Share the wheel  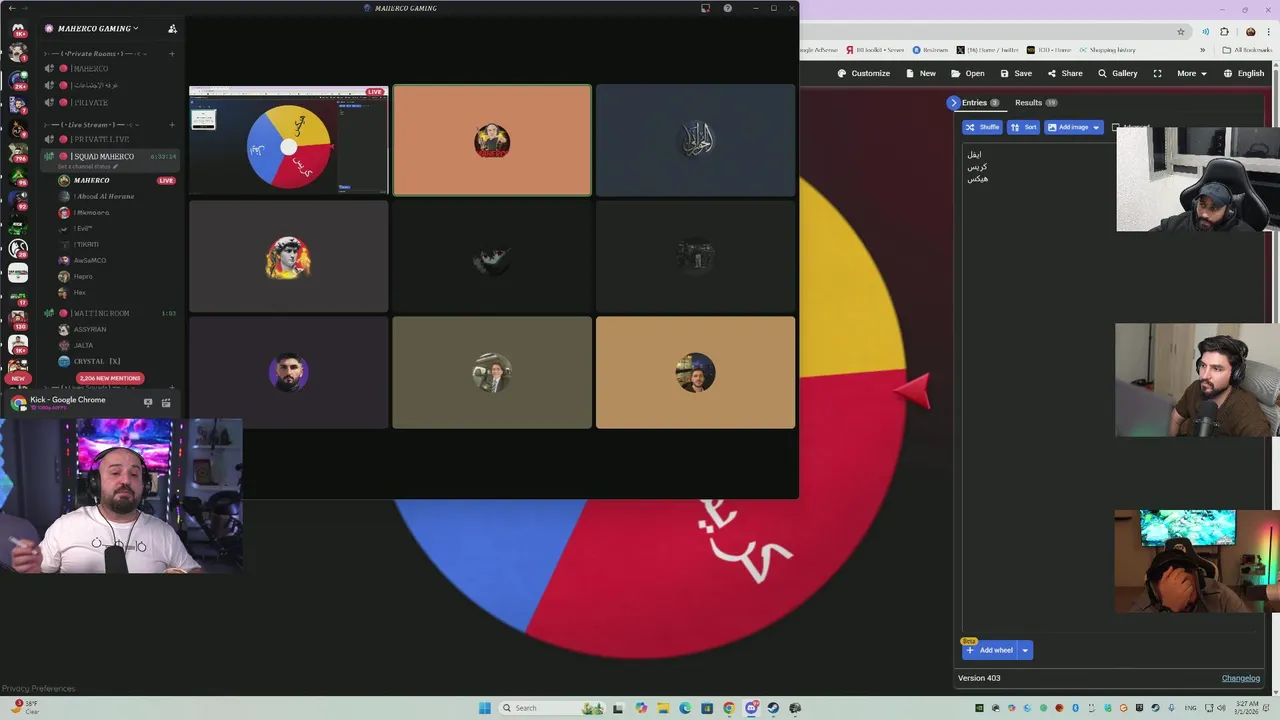[x=1065, y=73]
